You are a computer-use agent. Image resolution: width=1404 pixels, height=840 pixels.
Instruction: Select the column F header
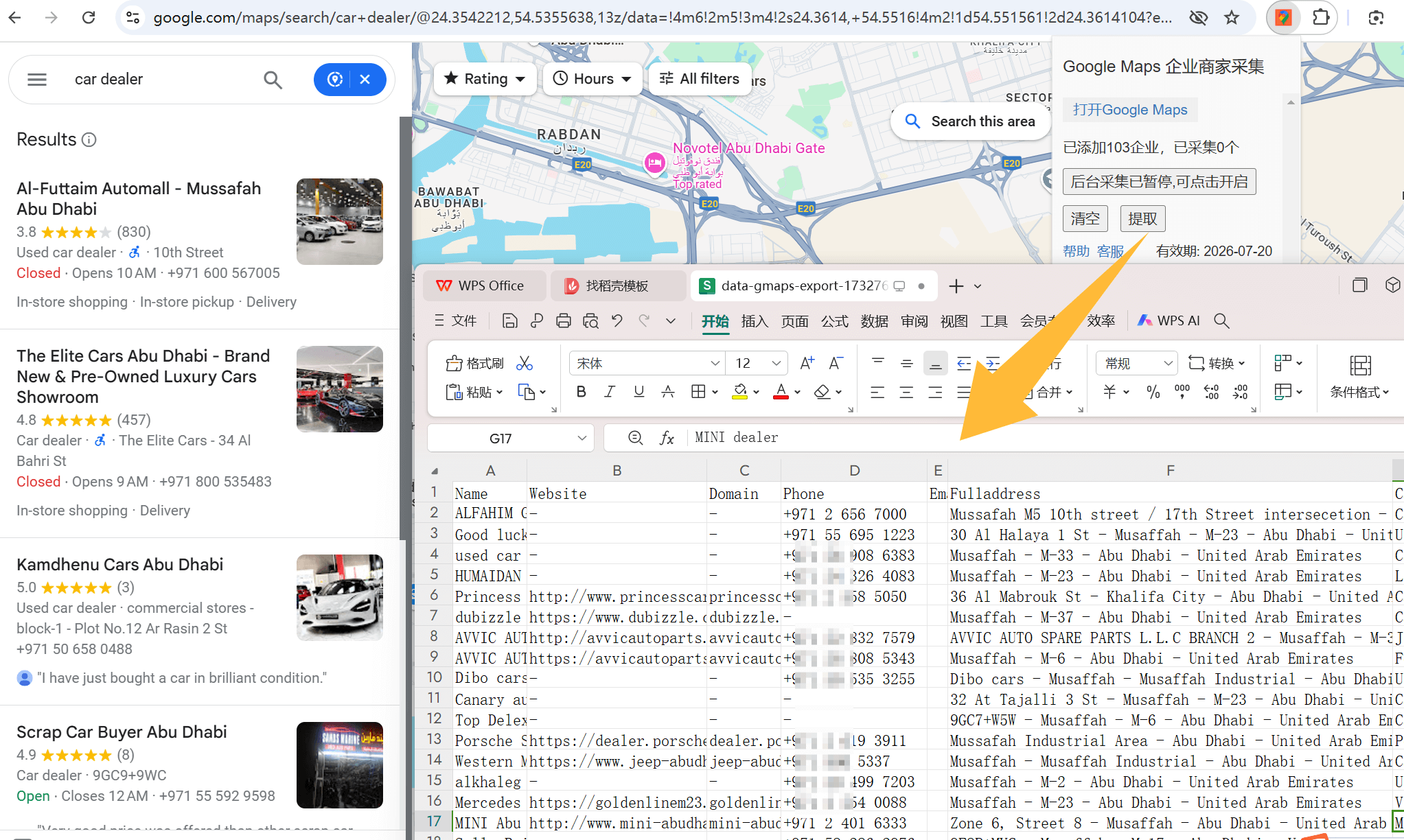[1170, 471]
